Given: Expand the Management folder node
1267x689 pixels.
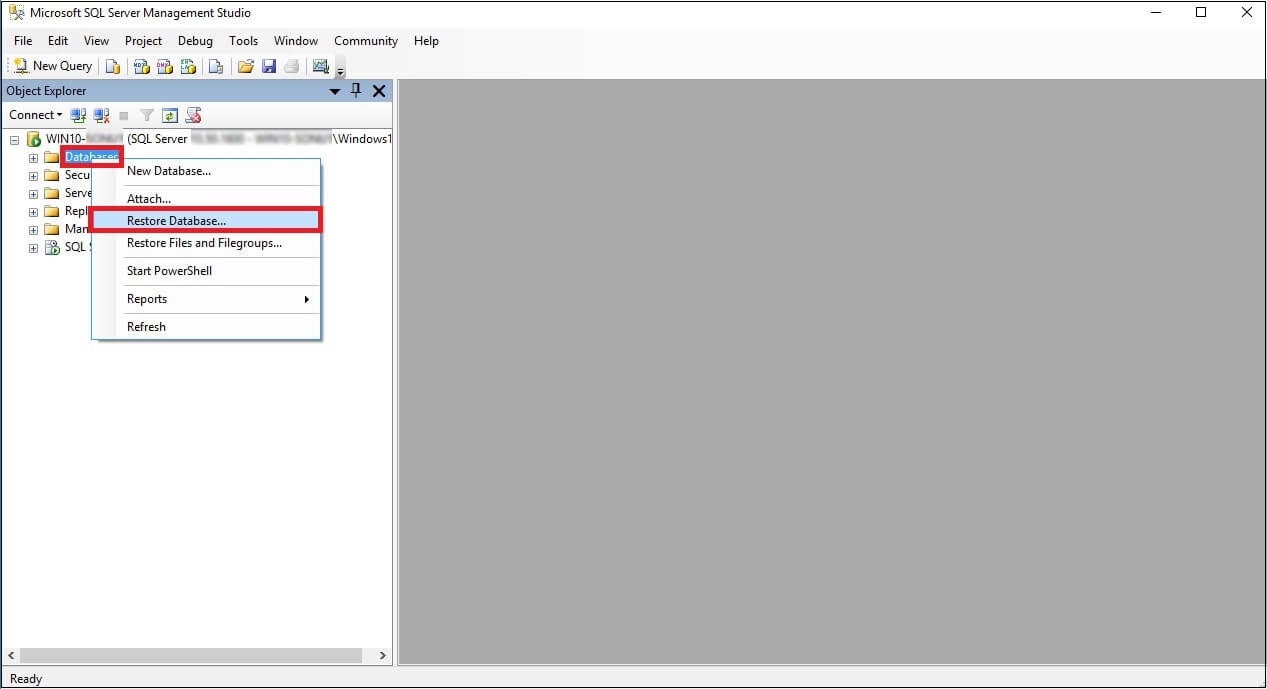Looking at the screenshot, I should 33,230.
